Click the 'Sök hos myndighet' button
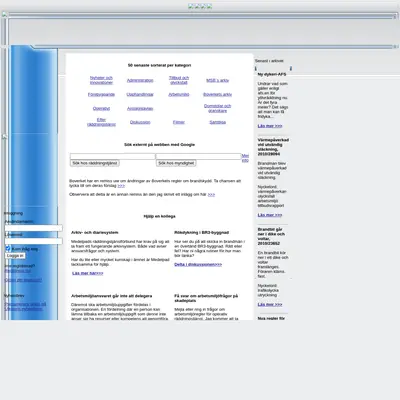This screenshot has height=400, width=400. click(176, 163)
